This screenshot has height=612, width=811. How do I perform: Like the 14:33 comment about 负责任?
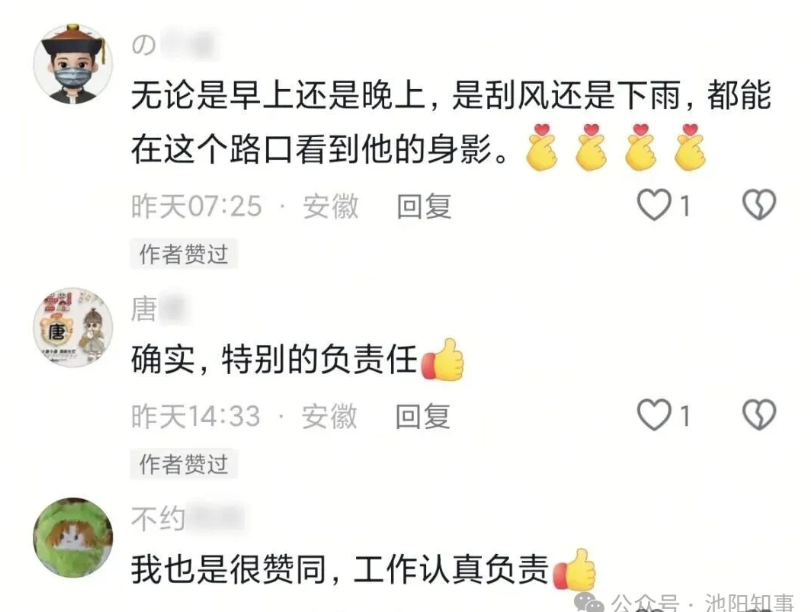pos(655,415)
